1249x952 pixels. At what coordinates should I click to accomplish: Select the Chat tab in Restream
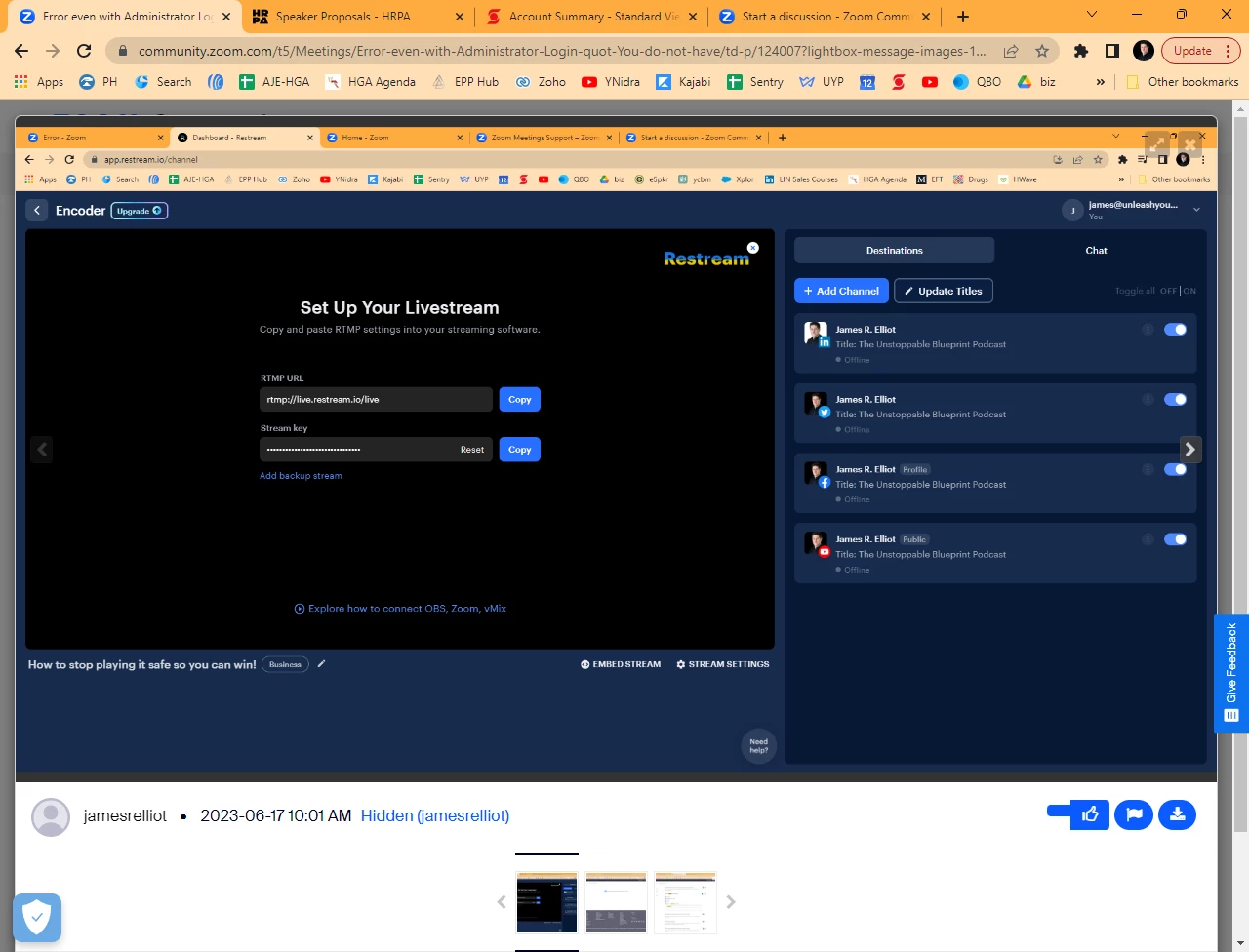(x=1096, y=251)
